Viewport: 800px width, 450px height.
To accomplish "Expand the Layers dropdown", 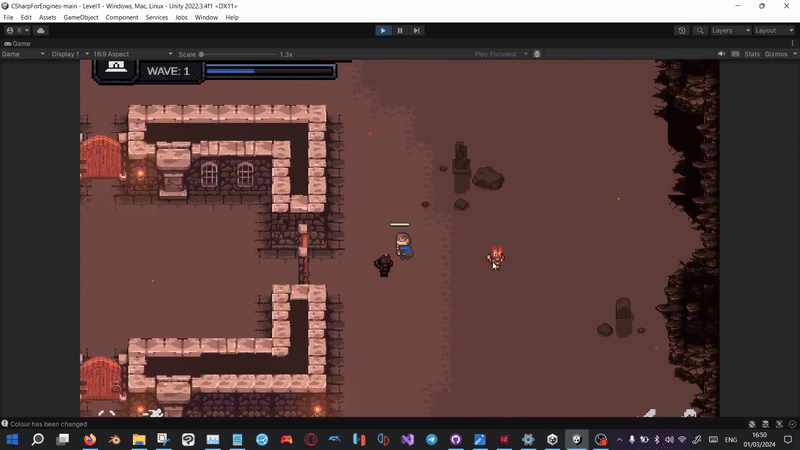I will pyautogui.click(x=729, y=30).
